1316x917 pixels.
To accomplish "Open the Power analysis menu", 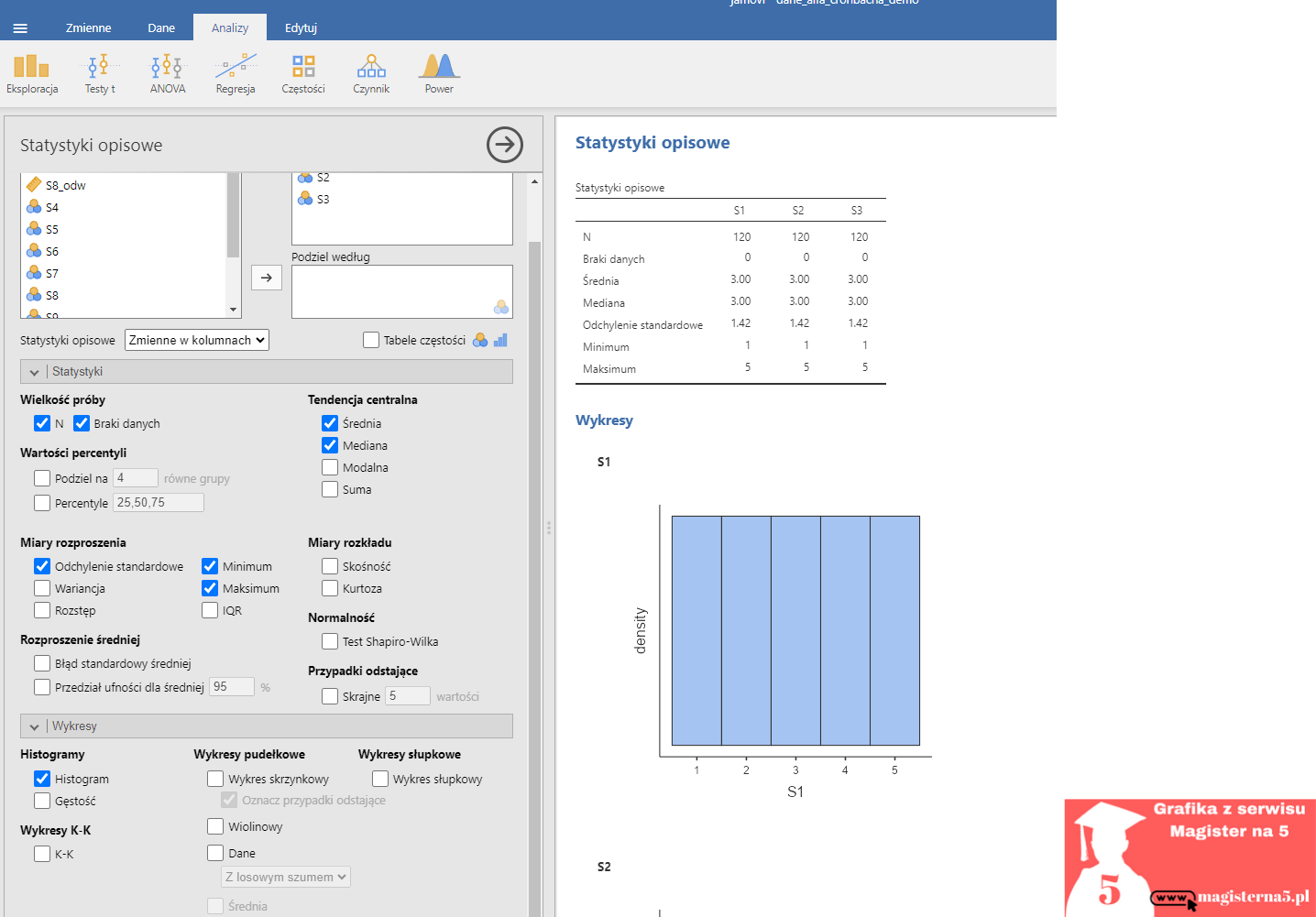I will 439,73.
